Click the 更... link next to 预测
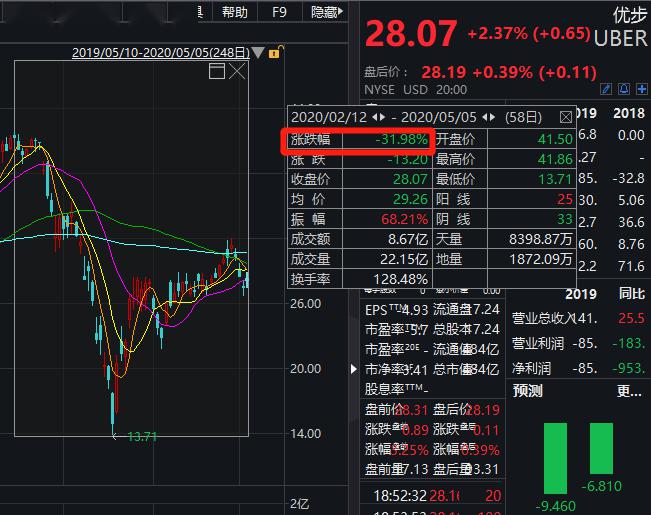The height and width of the screenshot is (515, 651). (629, 391)
